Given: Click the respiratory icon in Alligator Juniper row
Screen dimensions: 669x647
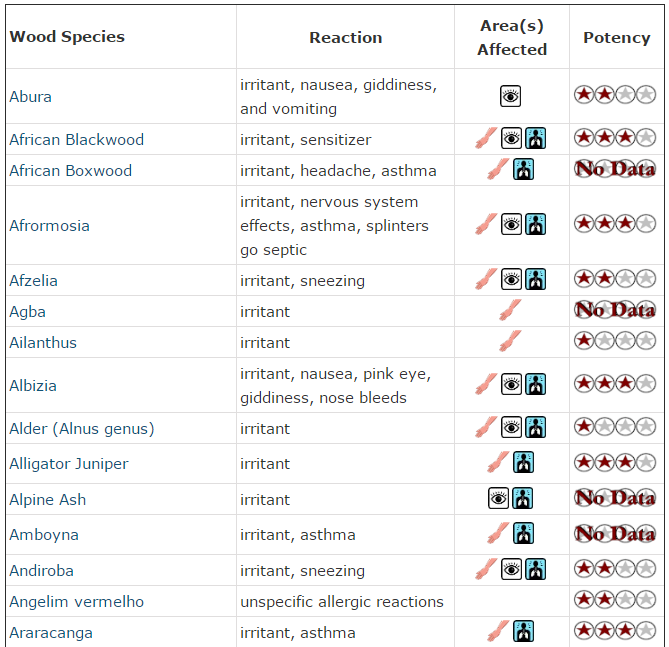Looking at the screenshot, I should pos(524,462).
